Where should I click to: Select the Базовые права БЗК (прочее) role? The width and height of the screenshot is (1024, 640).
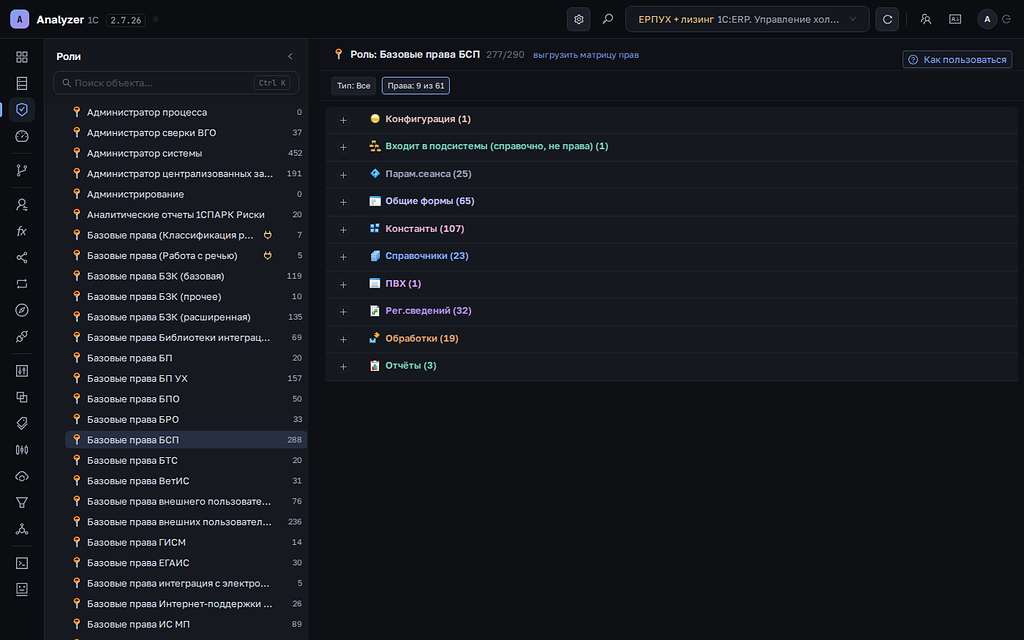coord(186,296)
